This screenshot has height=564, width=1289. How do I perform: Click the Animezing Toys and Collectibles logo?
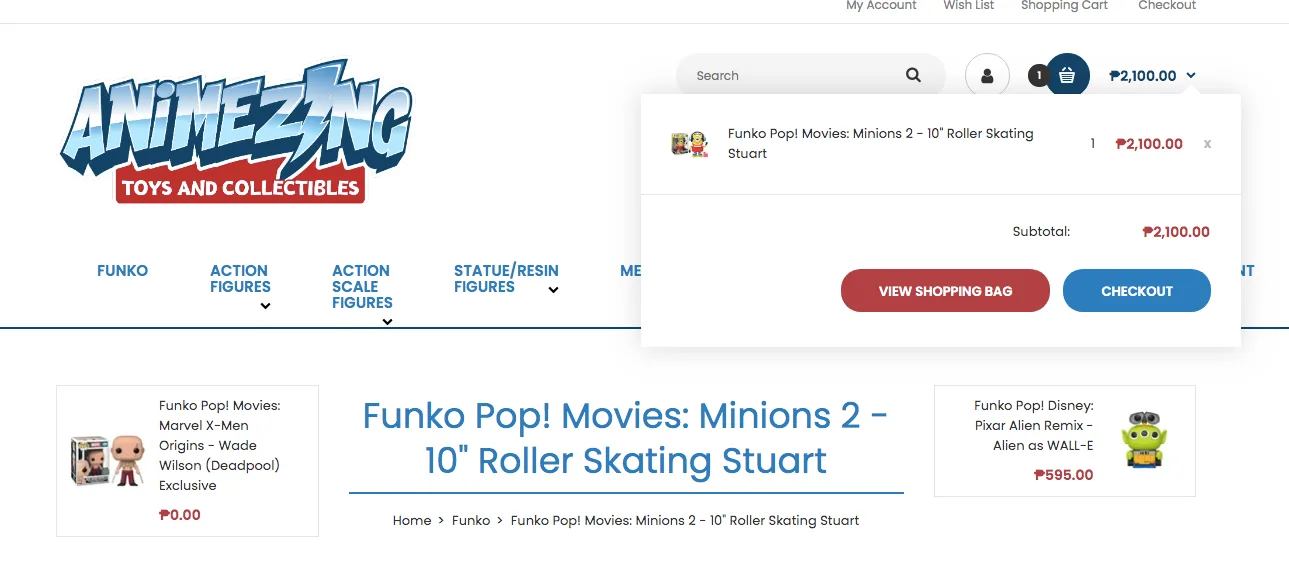(236, 132)
